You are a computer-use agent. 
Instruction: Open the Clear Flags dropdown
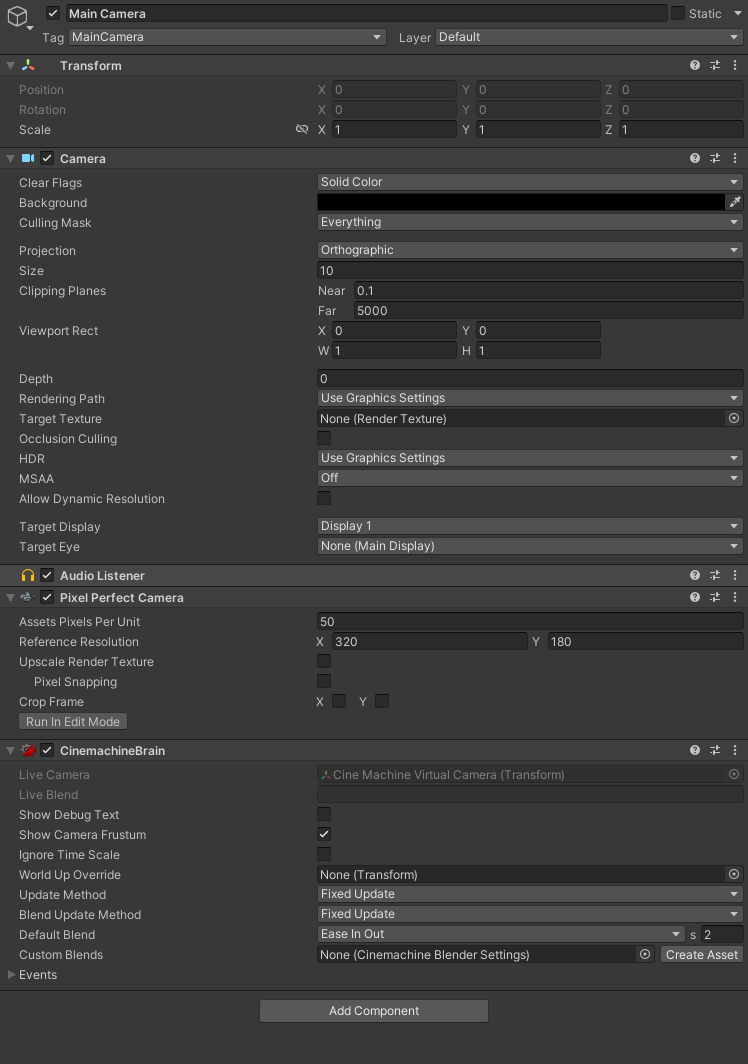[x=530, y=182]
